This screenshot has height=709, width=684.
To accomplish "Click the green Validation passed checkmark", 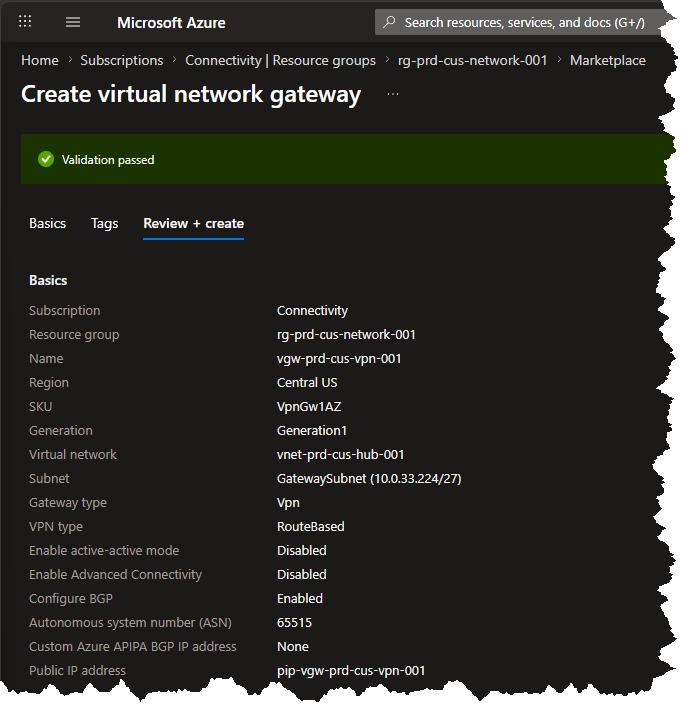I will [46, 159].
